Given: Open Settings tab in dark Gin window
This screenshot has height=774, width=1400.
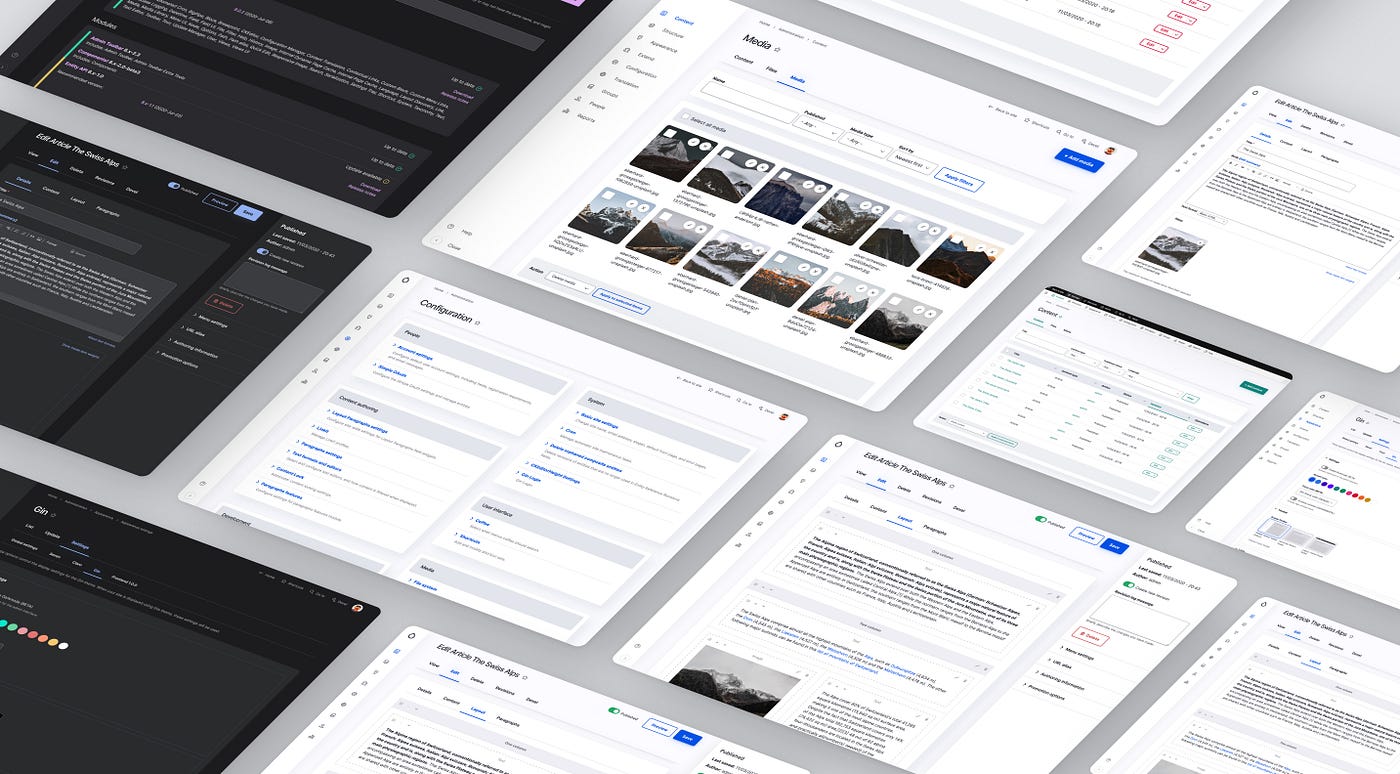Looking at the screenshot, I should point(80,546).
